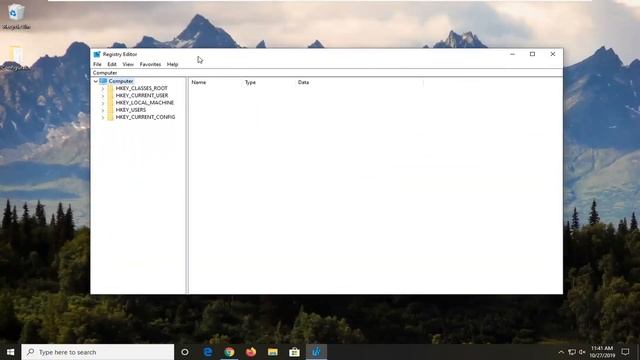The image size is (640, 360).
Task: Open the Edit menu
Action: pos(112,64)
